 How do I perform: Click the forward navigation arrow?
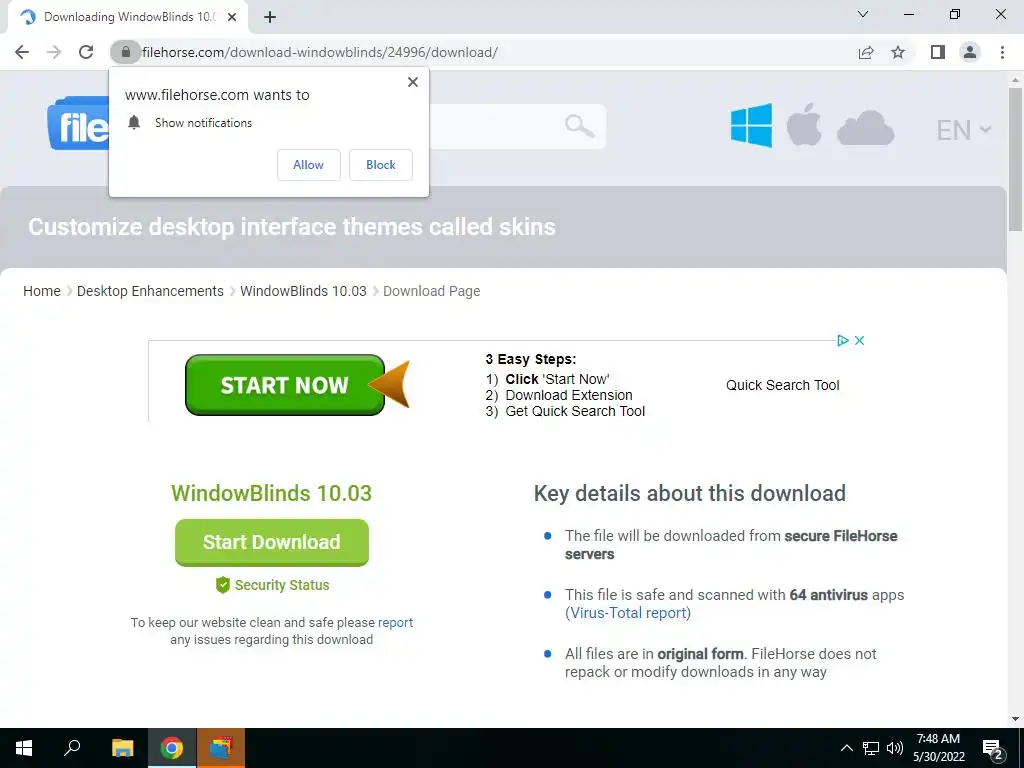point(54,52)
